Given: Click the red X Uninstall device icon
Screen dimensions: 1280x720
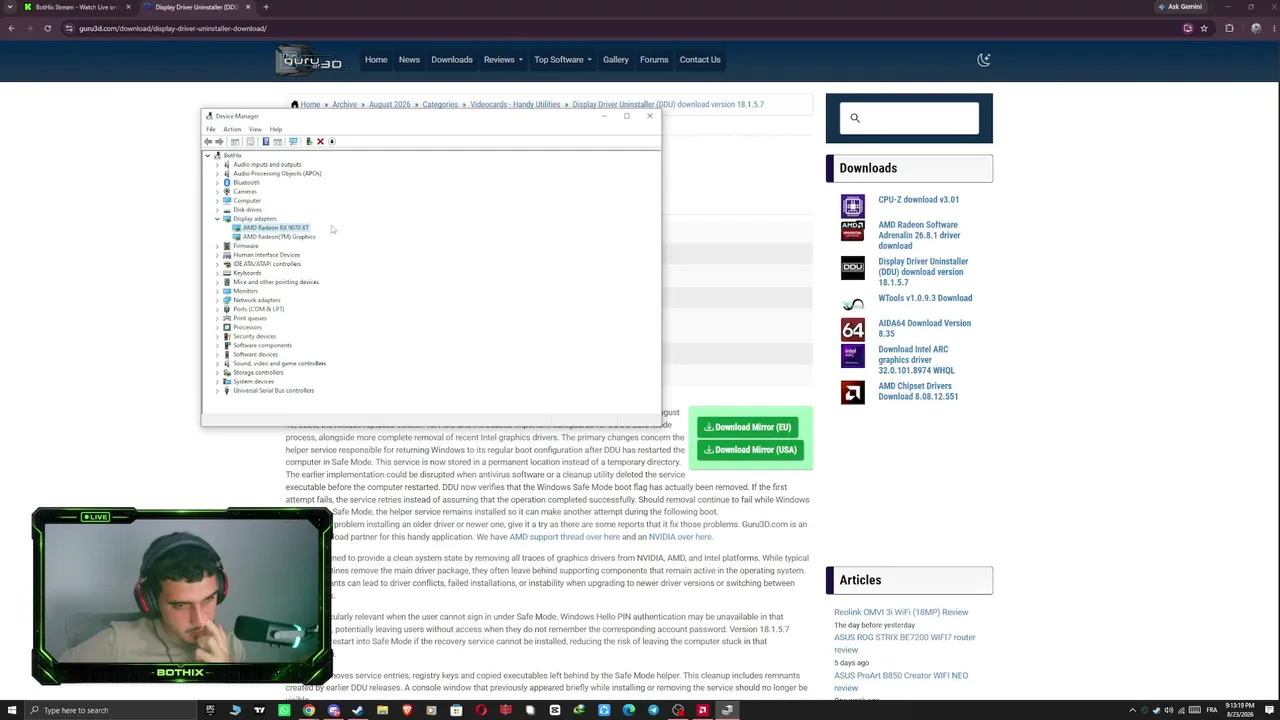Looking at the screenshot, I should click(x=320, y=141).
